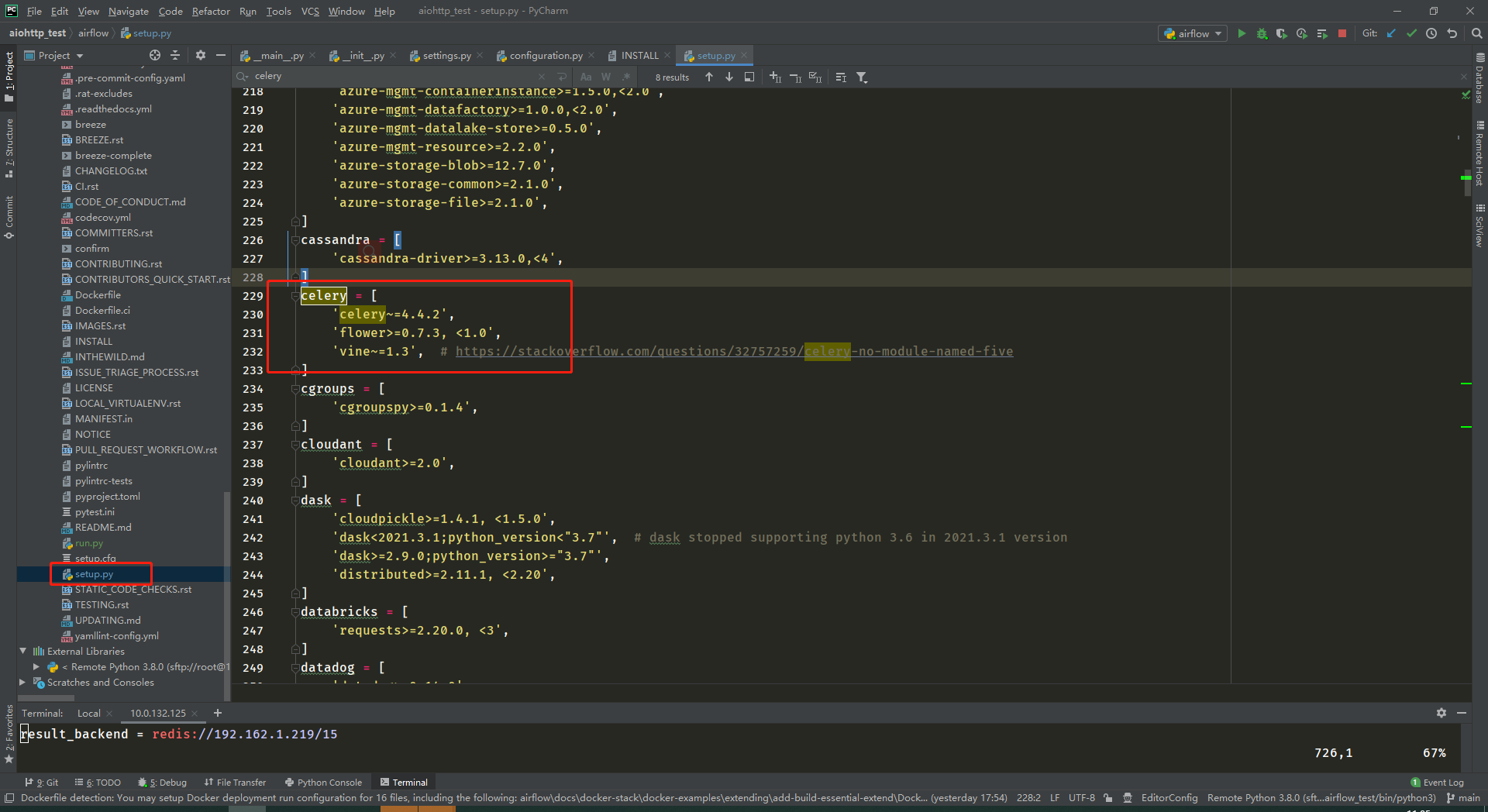Viewport: 1488px width, 812px height.
Task: Switch to Local terminal tab
Action: click(88, 713)
